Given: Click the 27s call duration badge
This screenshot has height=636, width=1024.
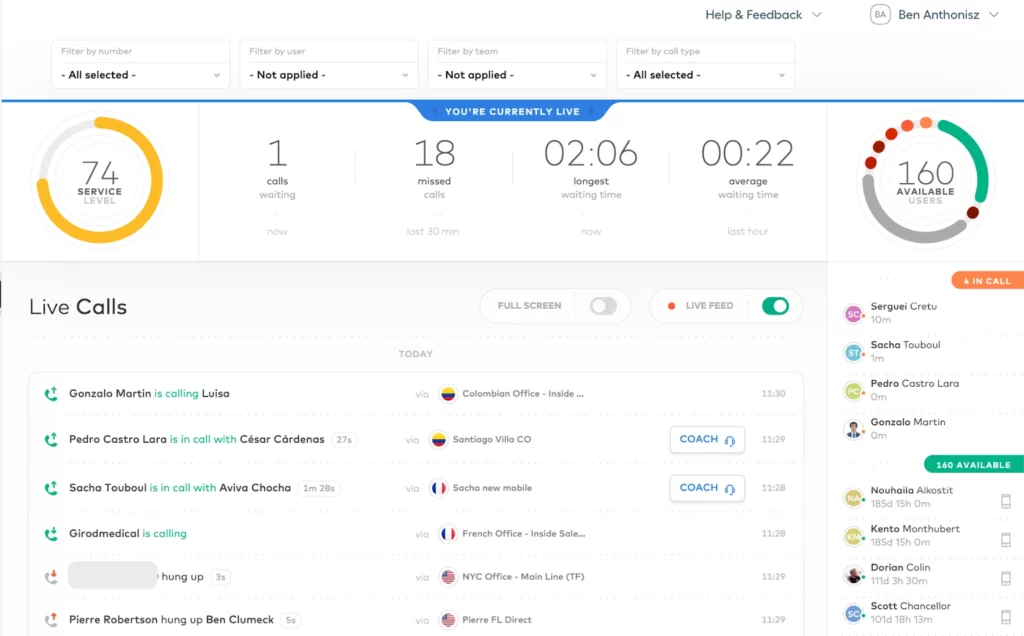Looking at the screenshot, I should click(344, 440).
